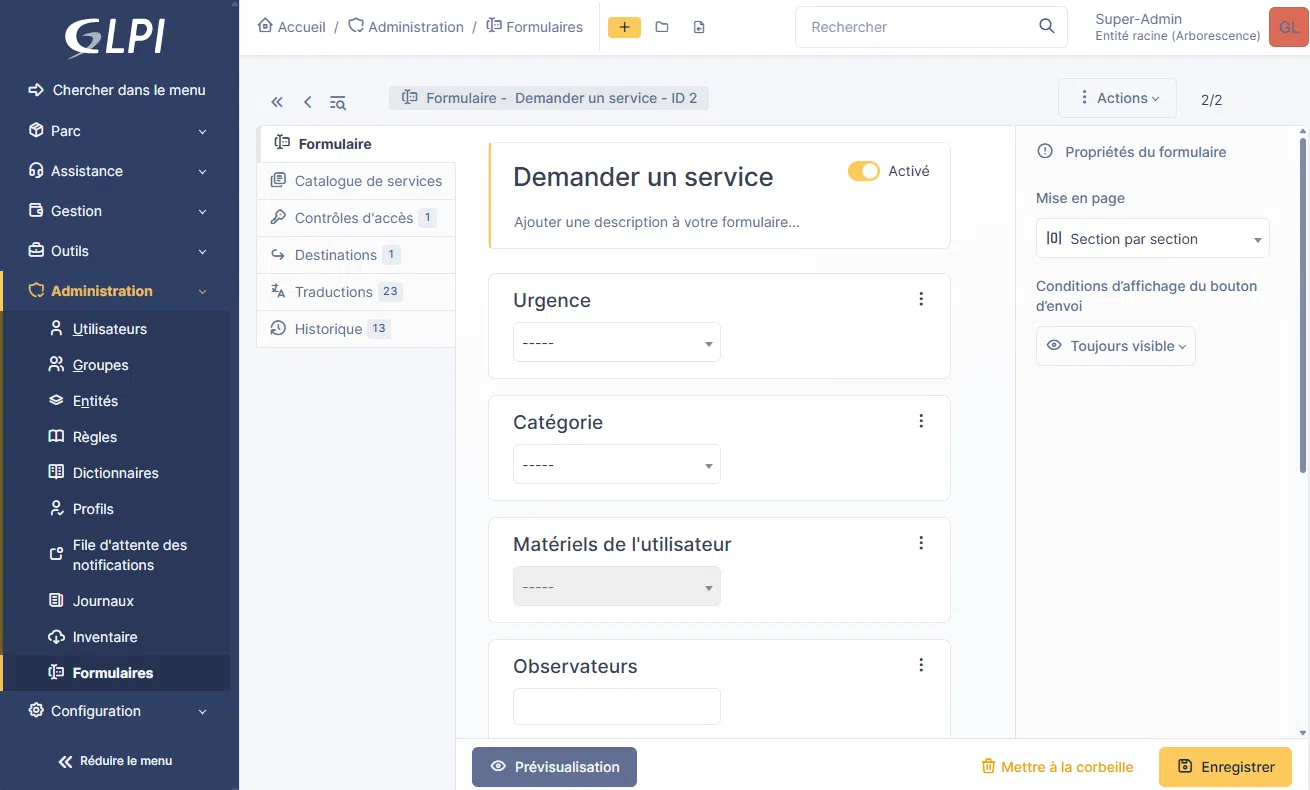Expand the Actions menu
The width and height of the screenshot is (1310, 790).
tap(1117, 98)
